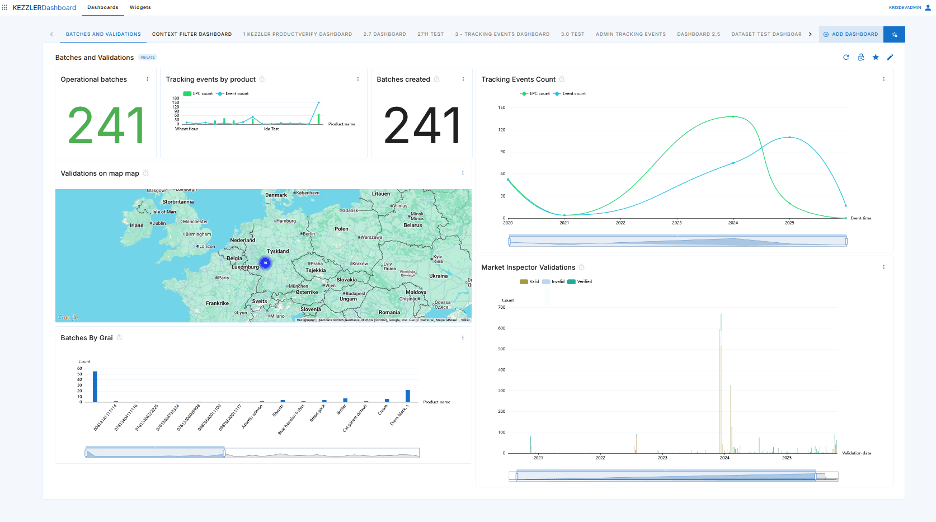Click the blue cluster marker on the map
936x522 pixels.
coord(265,263)
